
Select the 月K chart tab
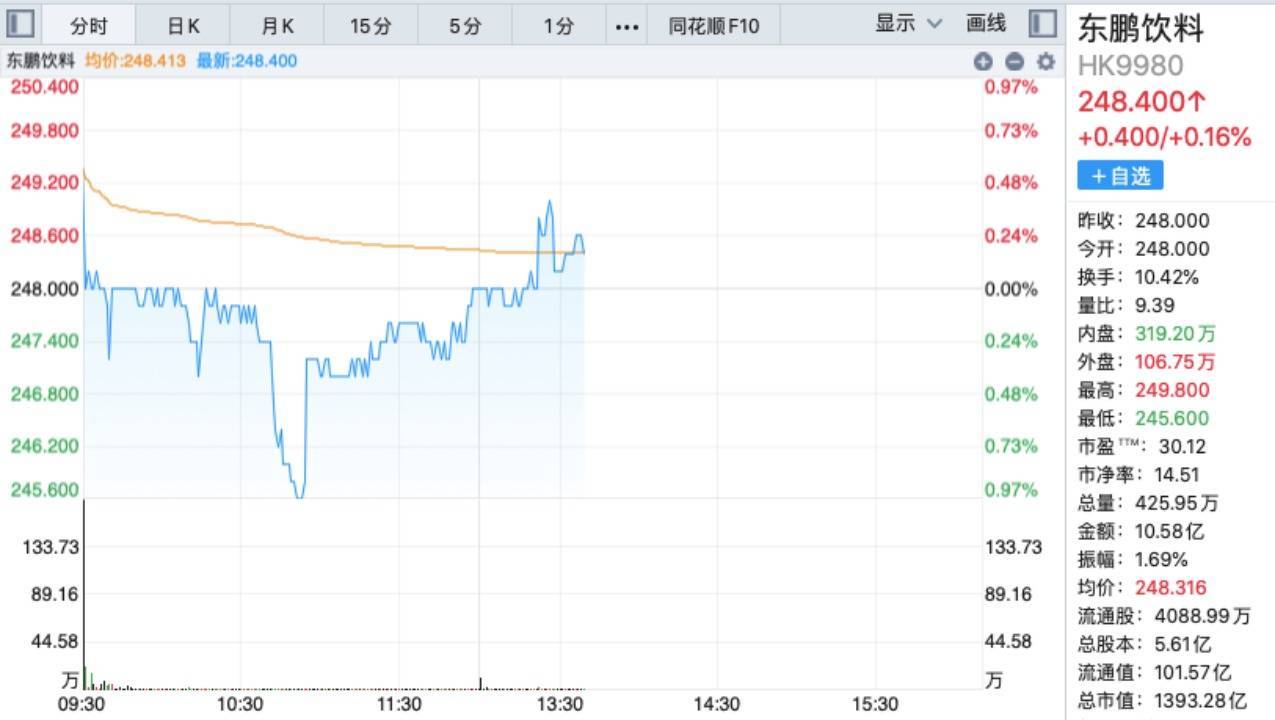click(277, 26)
